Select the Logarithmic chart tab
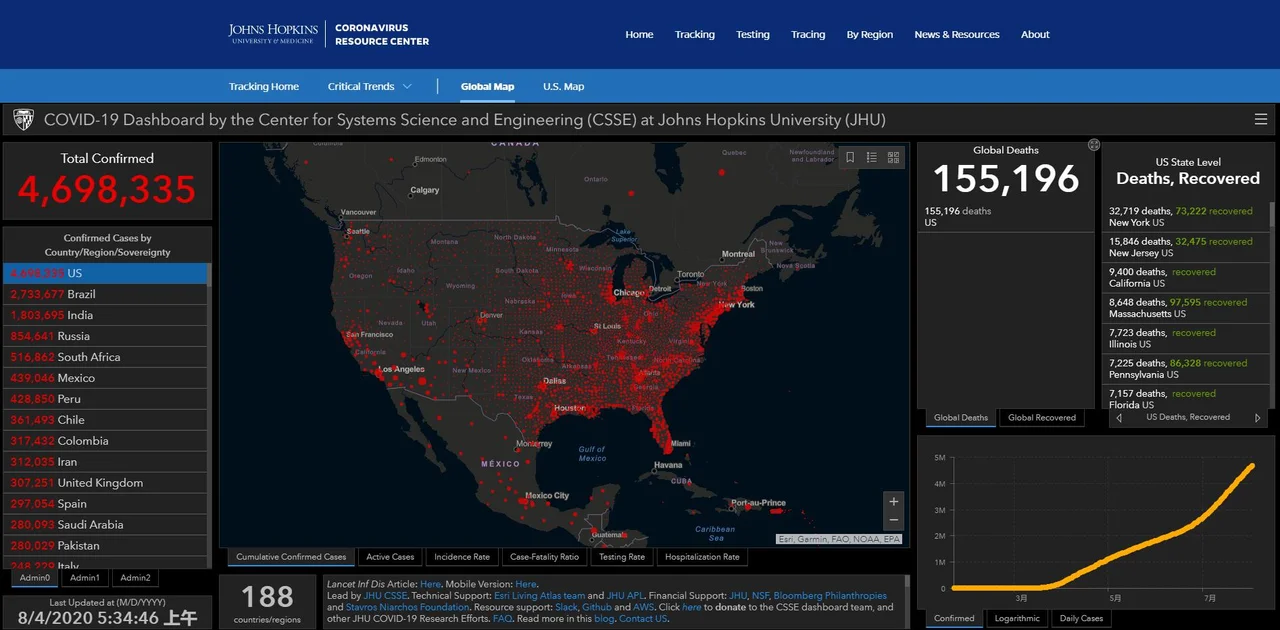The image size is (1280, 630). tap(1017, 618)
